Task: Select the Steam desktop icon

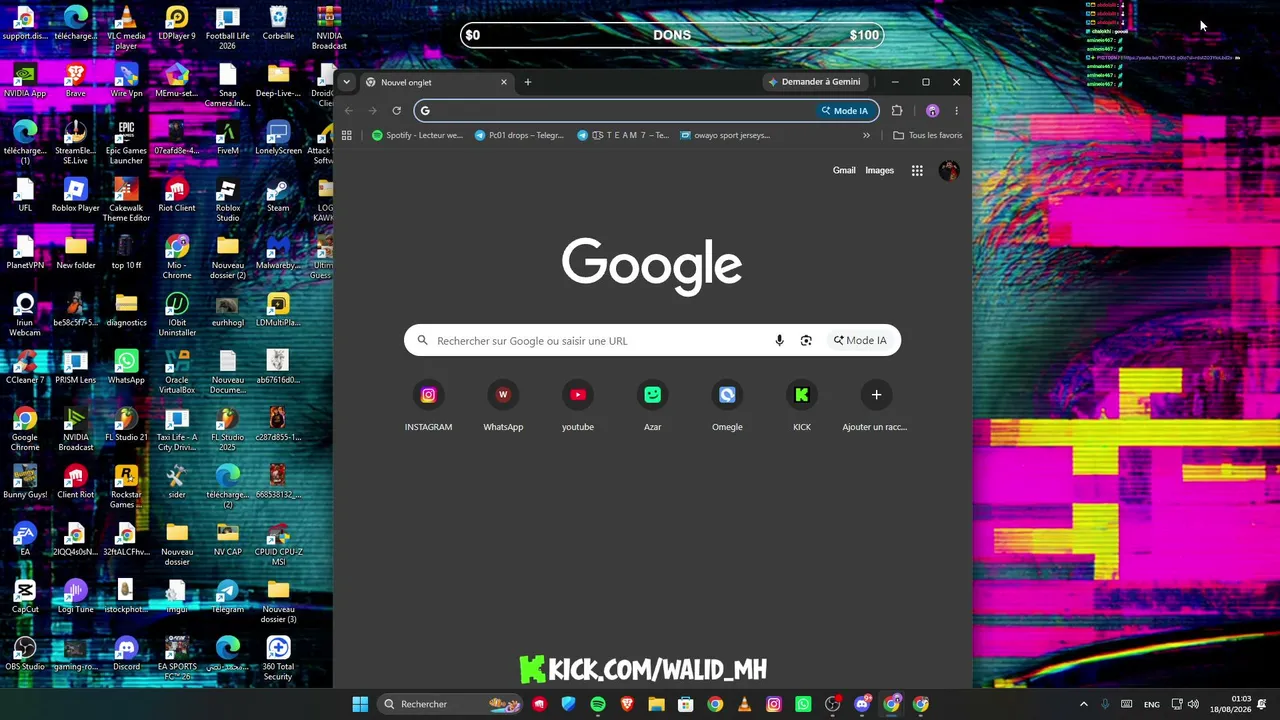Action: [278, 195]
